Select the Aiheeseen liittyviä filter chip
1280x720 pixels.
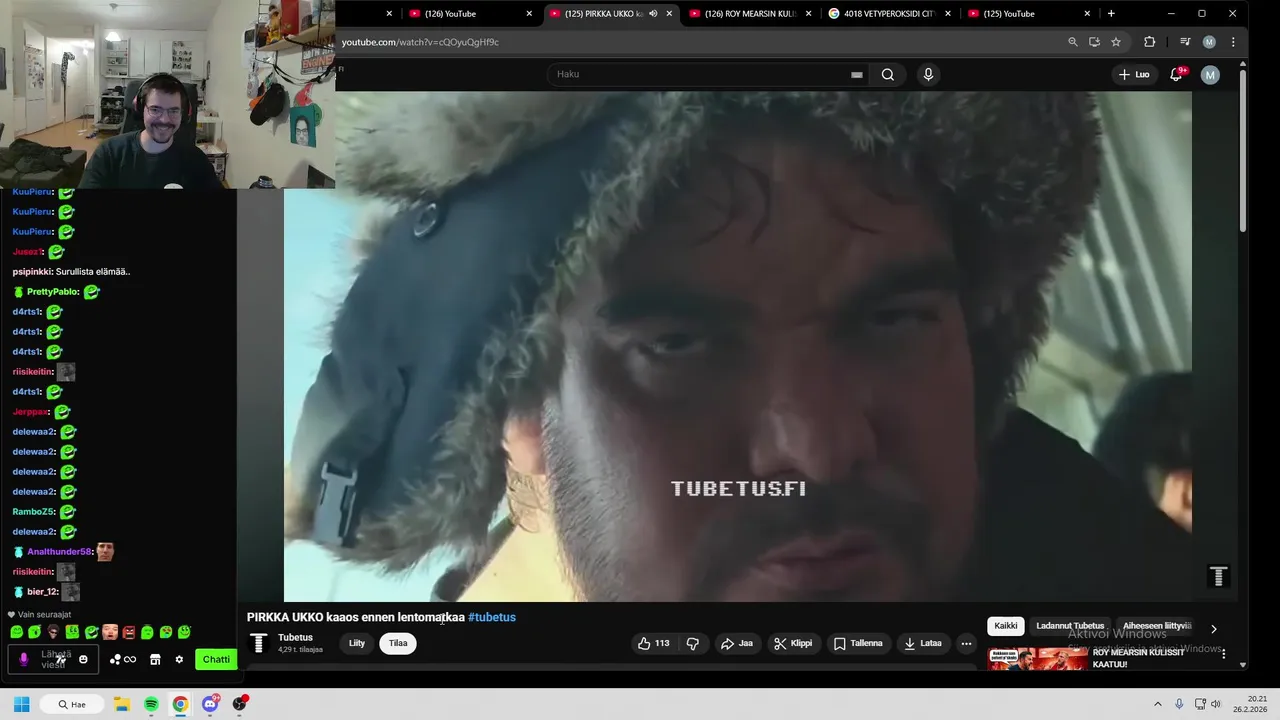click(x=1157, y=626)
